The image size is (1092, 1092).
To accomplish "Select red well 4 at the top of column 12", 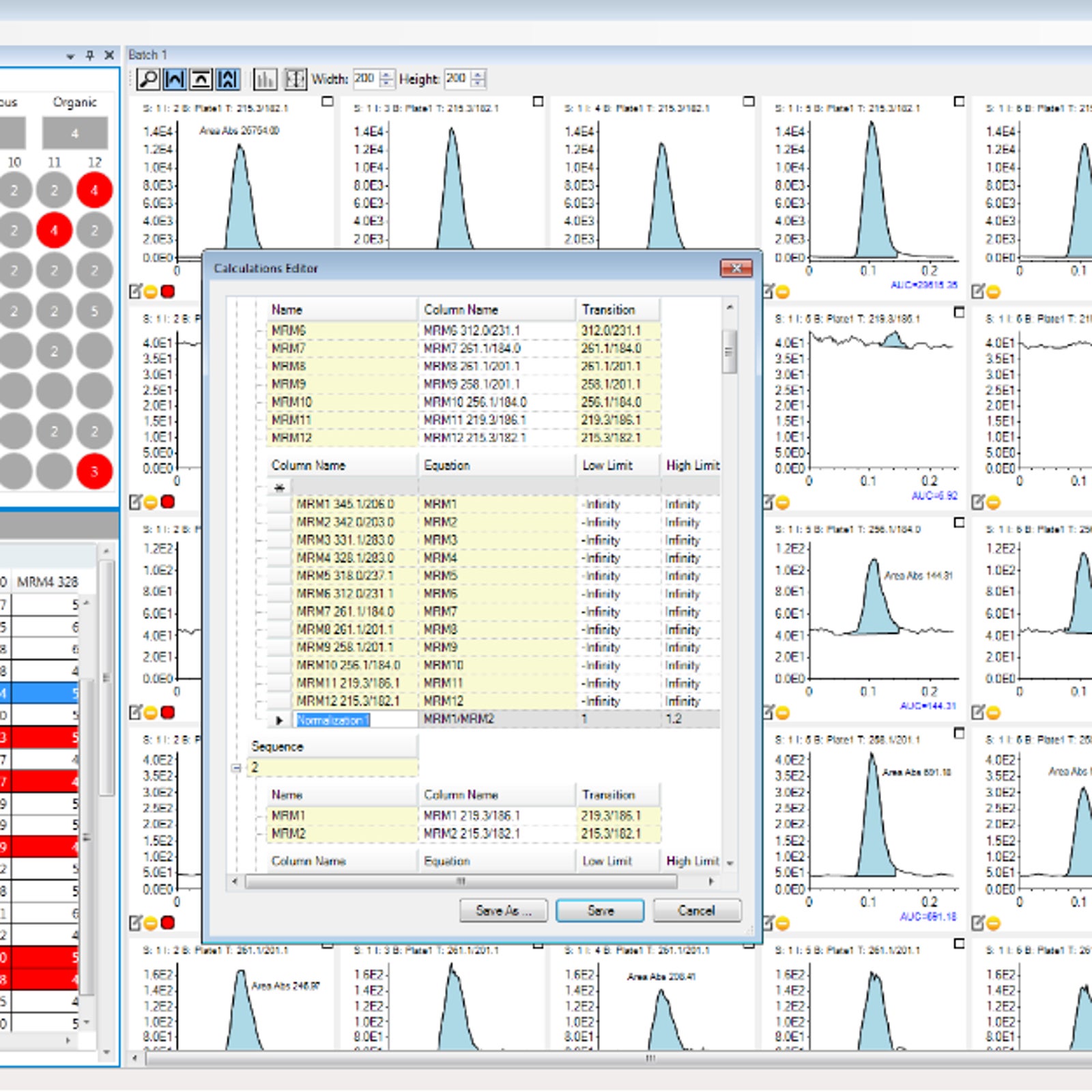I will [94, 190].
